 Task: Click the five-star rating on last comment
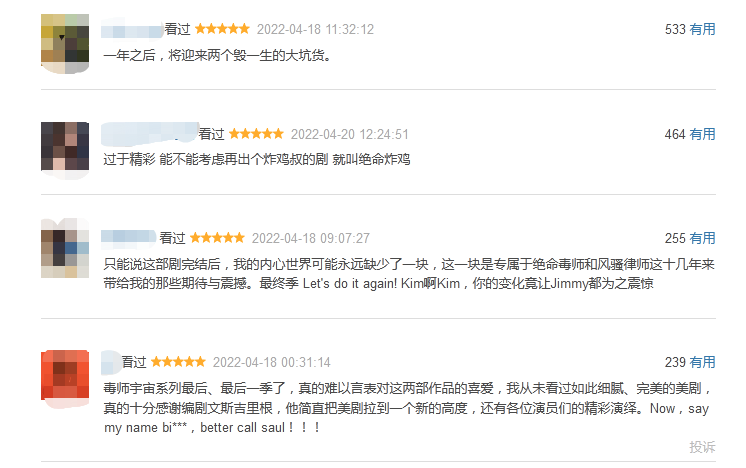(178, 362)
